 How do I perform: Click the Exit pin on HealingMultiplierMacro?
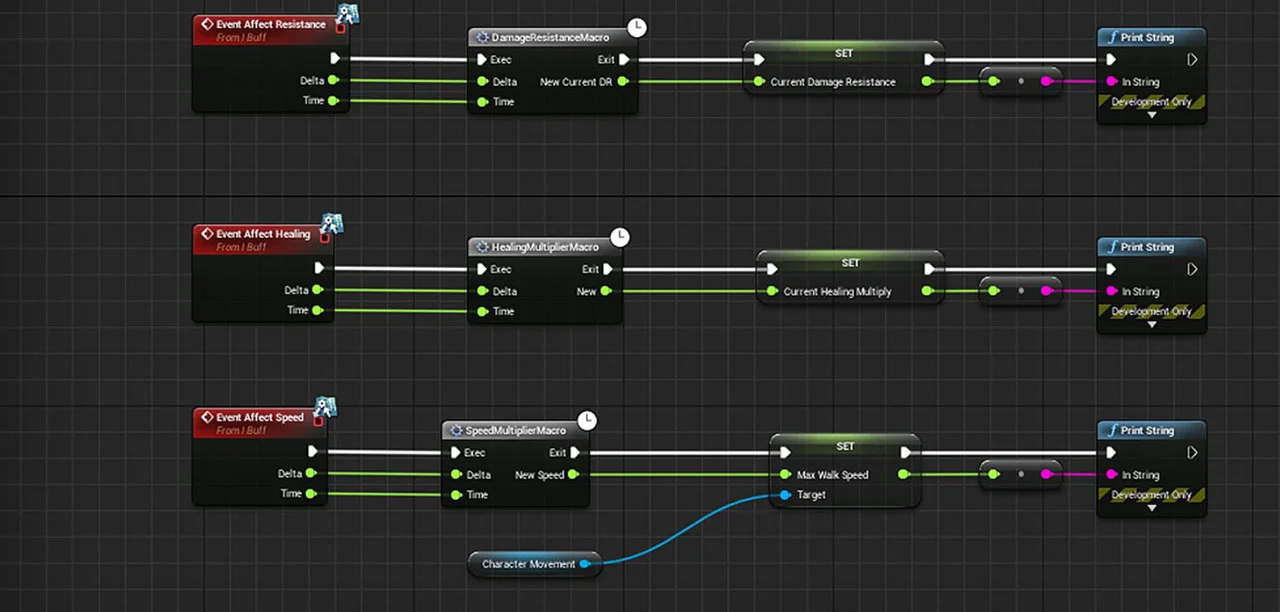coord(608,270)
